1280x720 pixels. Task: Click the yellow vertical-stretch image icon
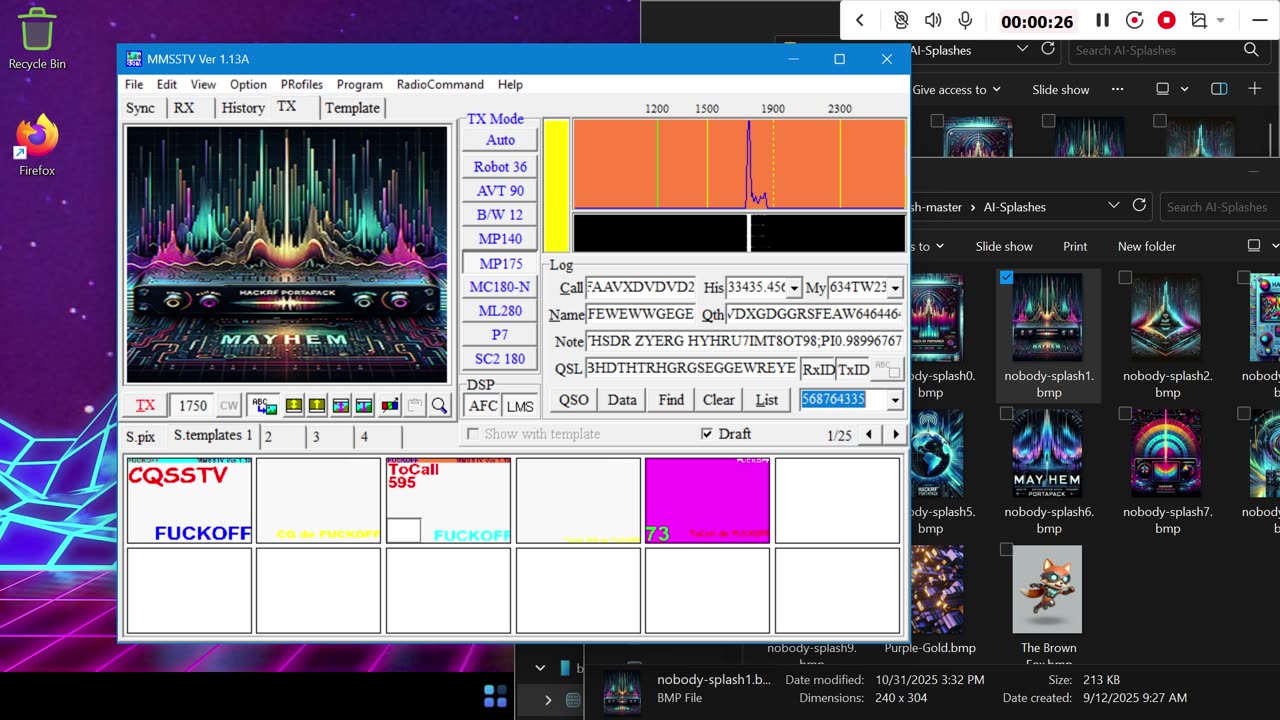(x=294, y=405)
